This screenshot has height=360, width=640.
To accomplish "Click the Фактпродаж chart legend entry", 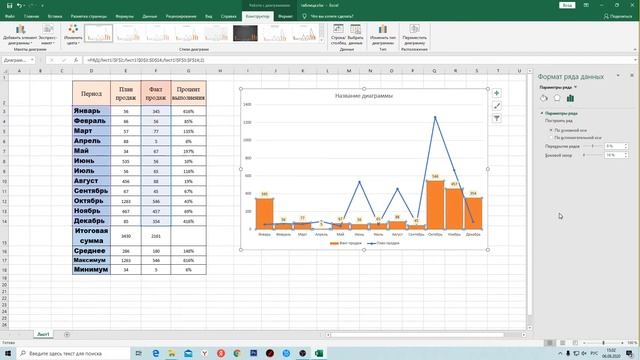I will pos(346,243).
